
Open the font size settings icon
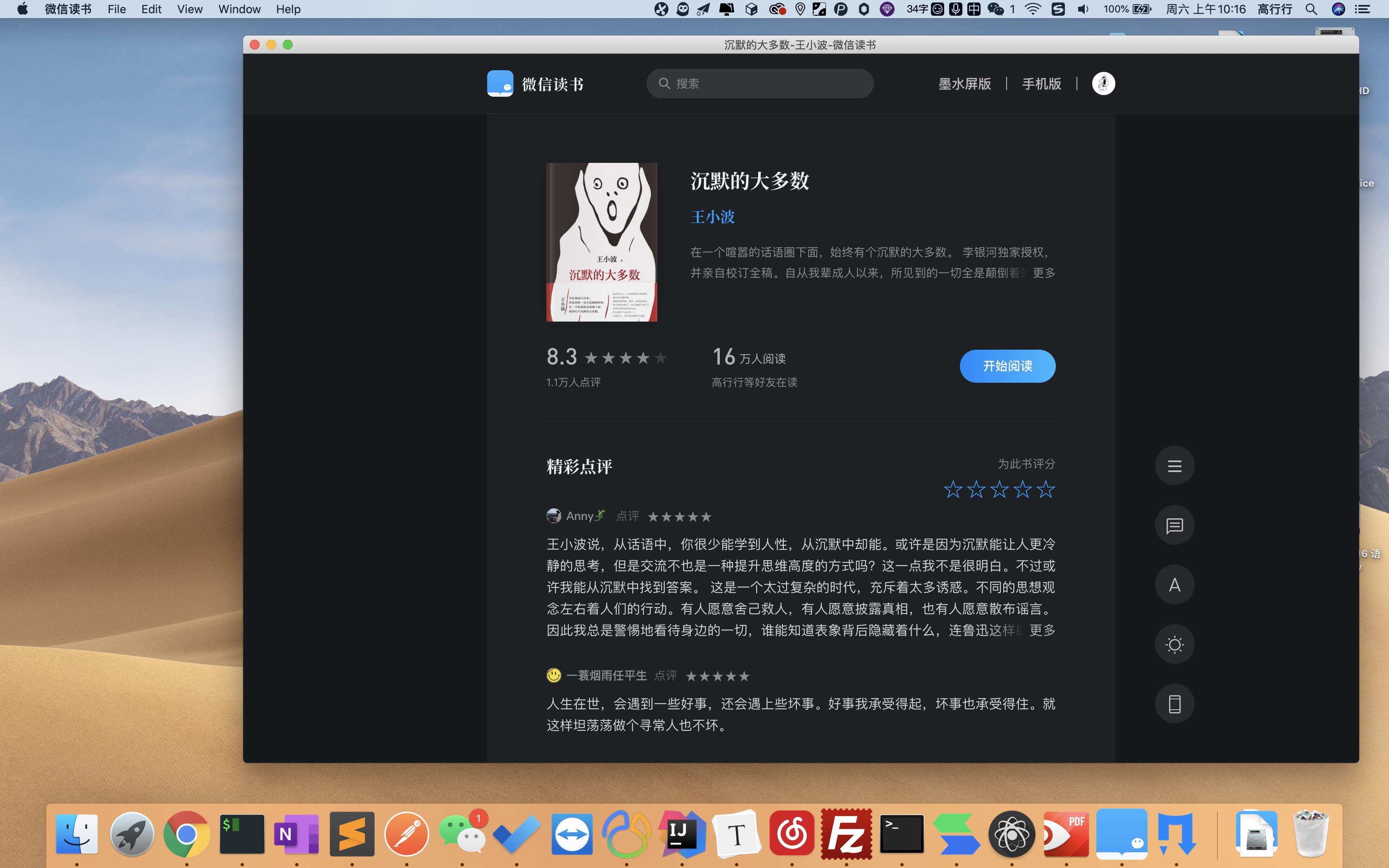pos(1174,585)
